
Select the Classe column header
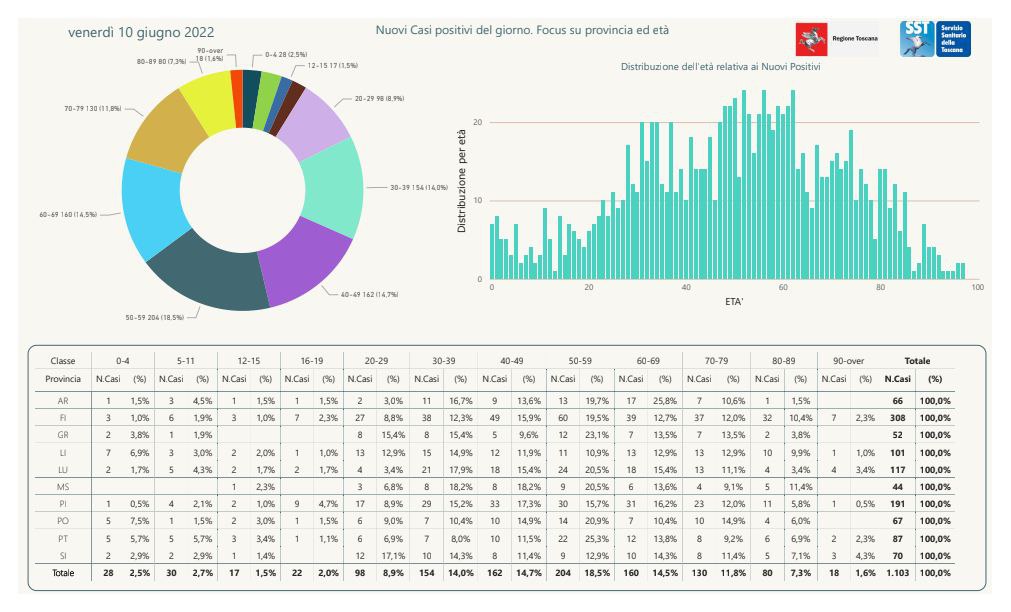coord(63,361)
